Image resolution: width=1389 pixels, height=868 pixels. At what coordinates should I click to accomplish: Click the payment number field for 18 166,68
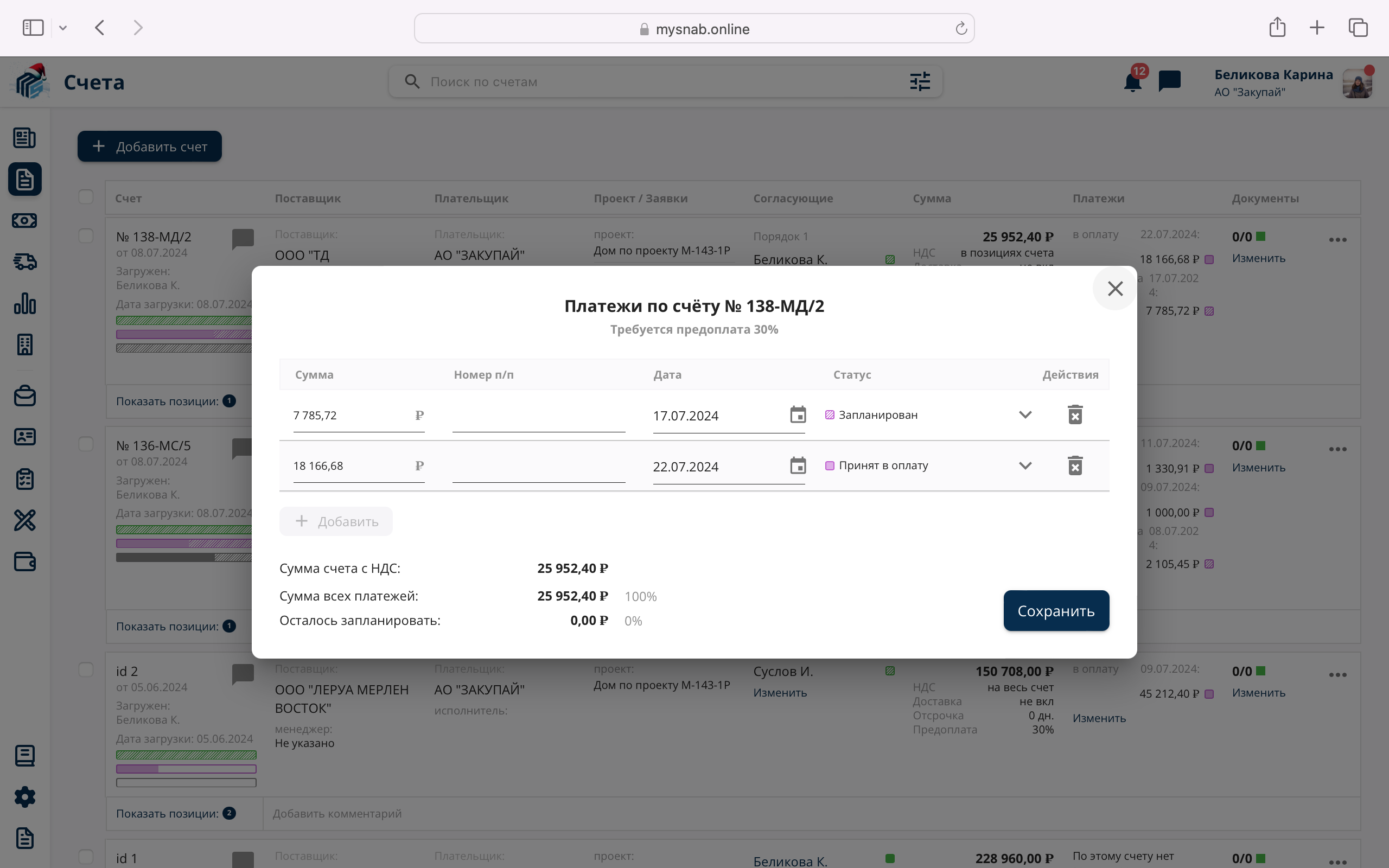[538, 467]
